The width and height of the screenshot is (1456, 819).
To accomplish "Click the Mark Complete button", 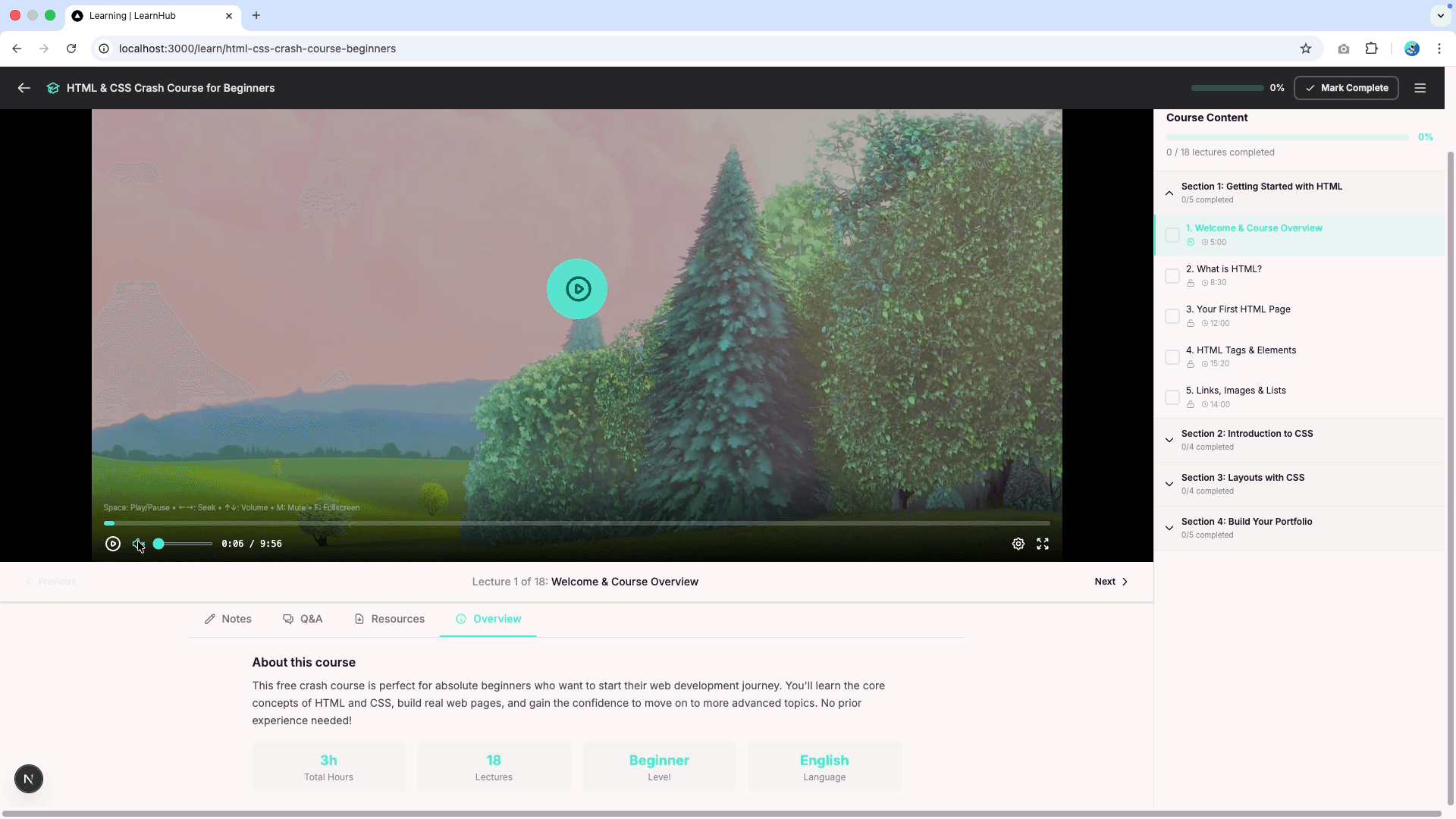I will pyautogui.click(x=1346, y=88).
